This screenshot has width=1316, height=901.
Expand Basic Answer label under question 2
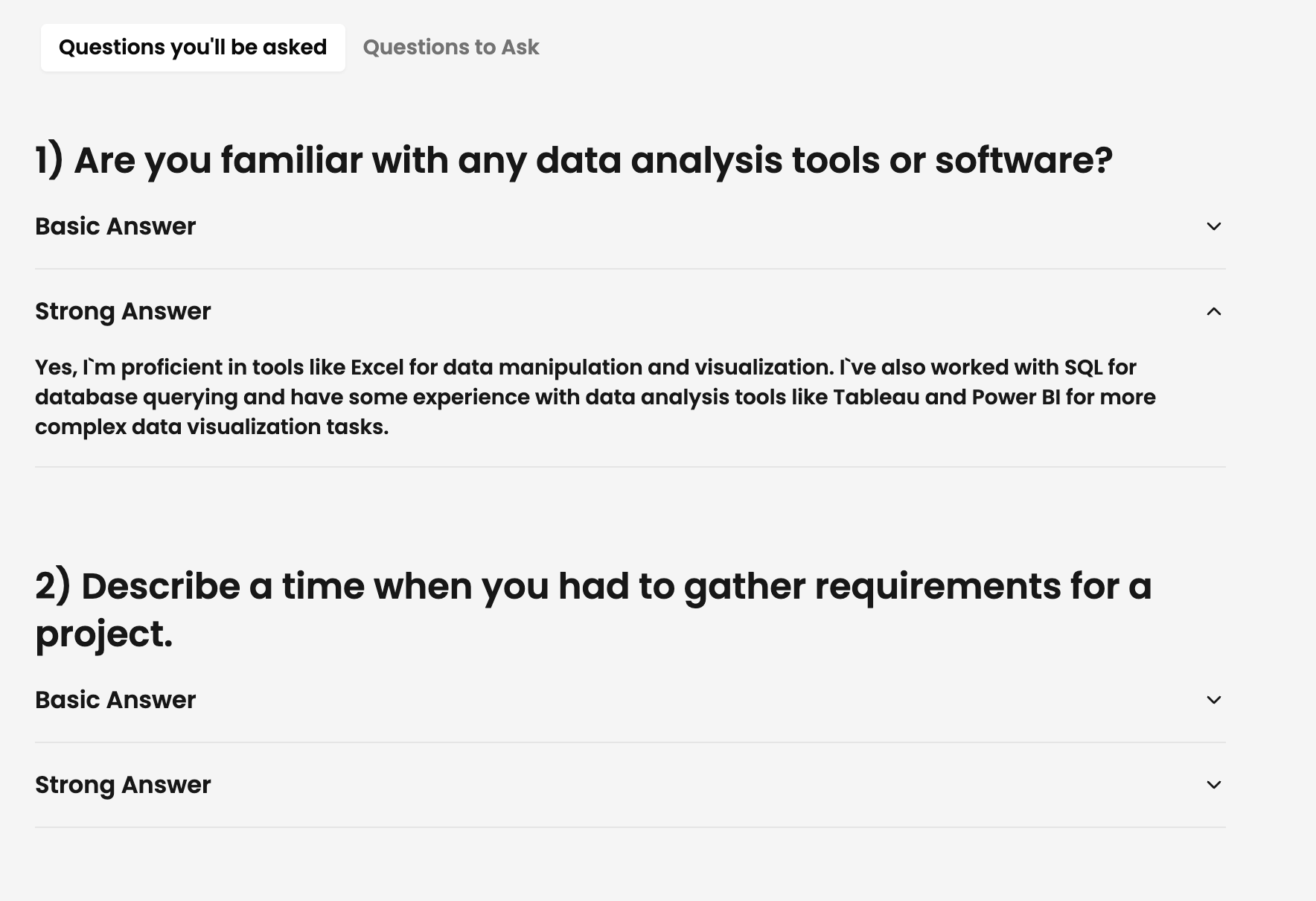(115, 700)
